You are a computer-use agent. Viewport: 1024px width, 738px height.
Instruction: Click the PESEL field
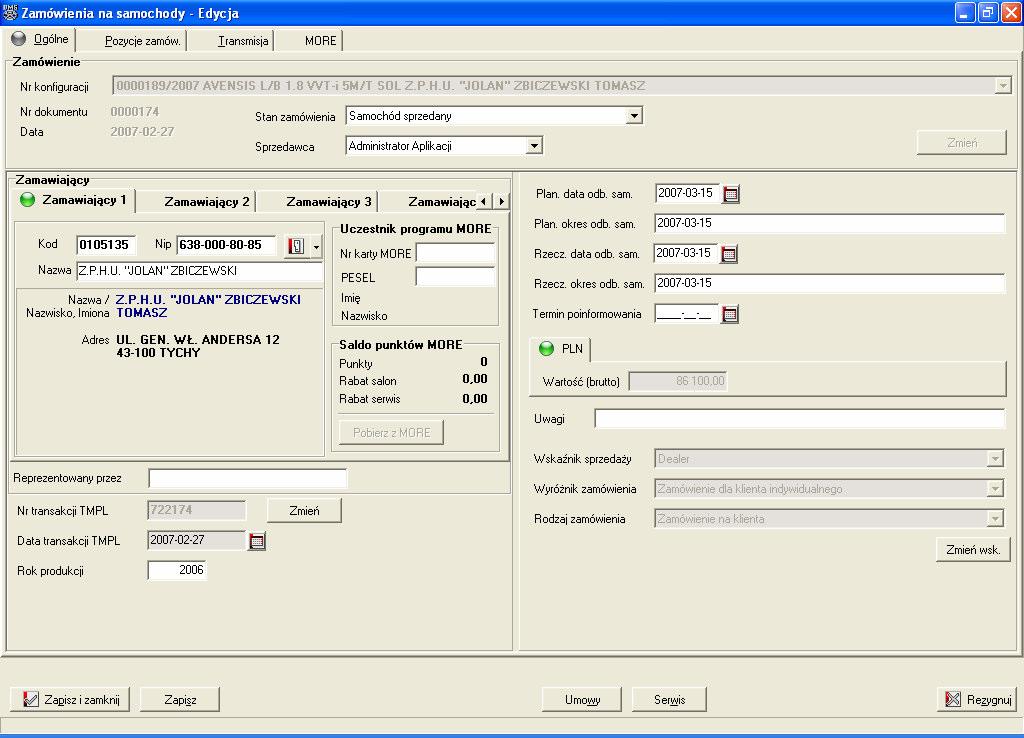[x=455, y=277]
